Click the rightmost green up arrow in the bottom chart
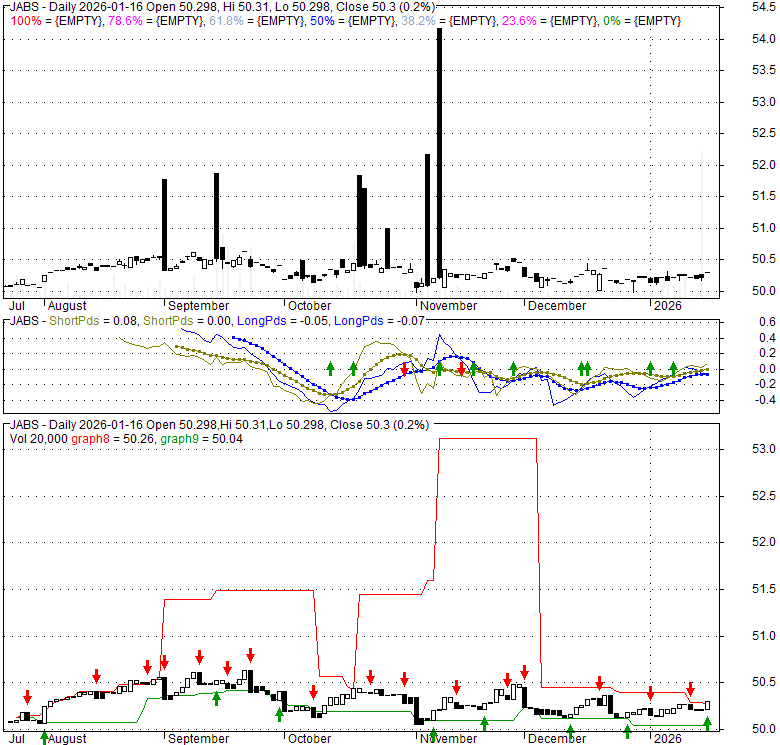This screenshot has width=780, height=745. pyautogui.click(x=707, y=723)
